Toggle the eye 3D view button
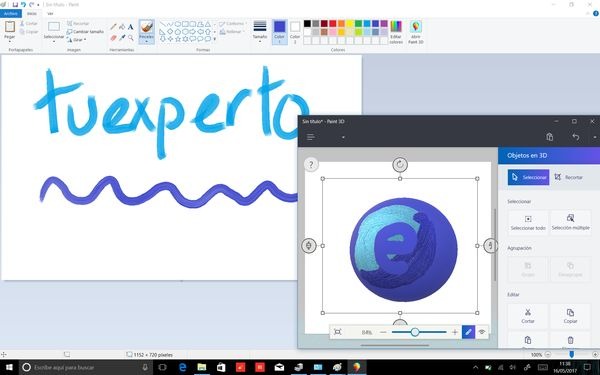This screenshot has height=375, width=600. coord(482,332)
